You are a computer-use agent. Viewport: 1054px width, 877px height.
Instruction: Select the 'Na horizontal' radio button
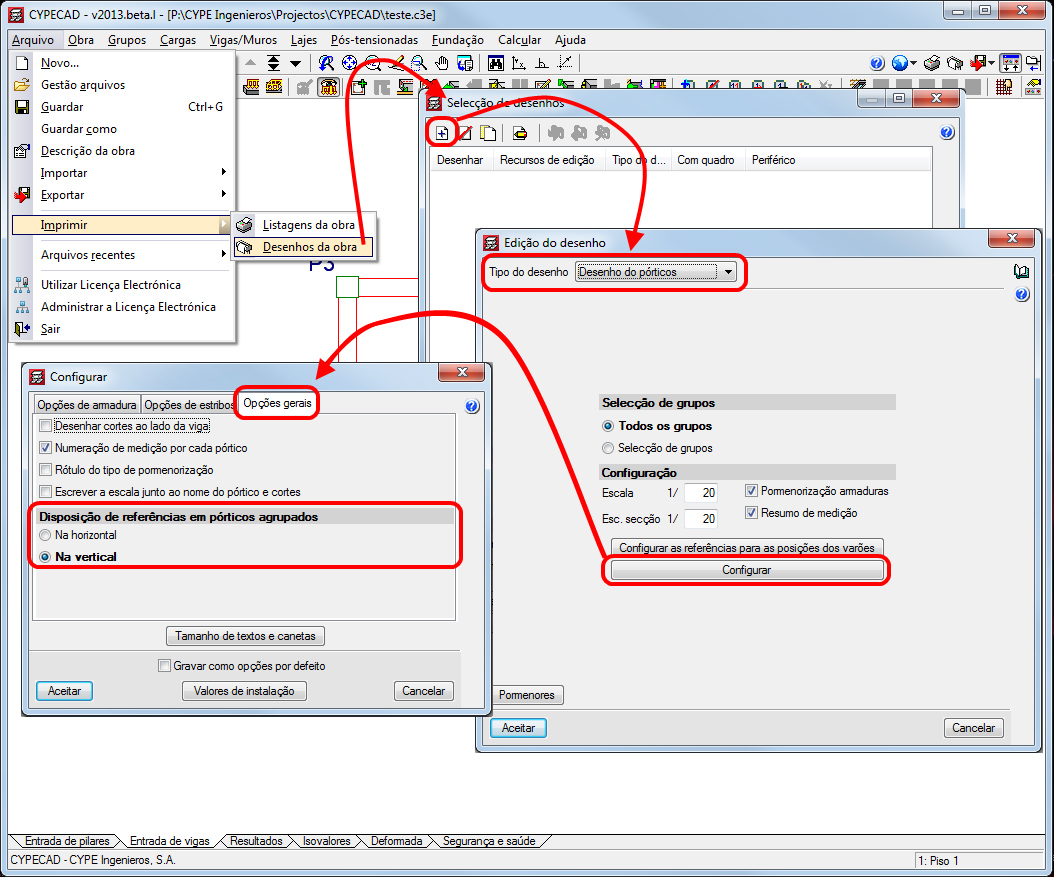coord(45,535)
